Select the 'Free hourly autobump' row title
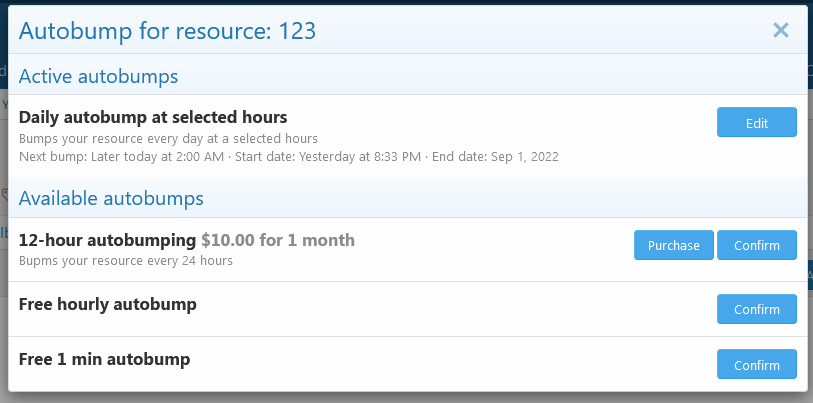 click(x=107, y=304)
